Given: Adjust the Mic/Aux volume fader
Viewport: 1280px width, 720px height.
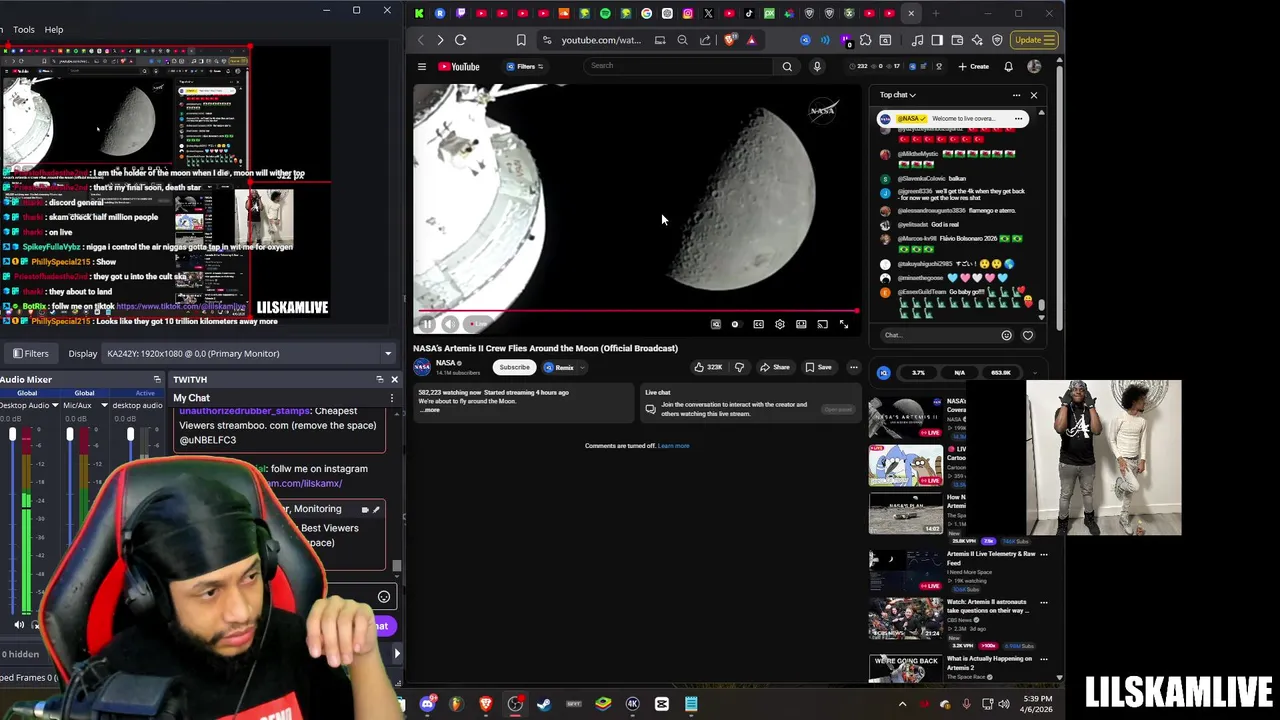Looking at the screenshot, I should pyautogui.click(x=70, y=435).
